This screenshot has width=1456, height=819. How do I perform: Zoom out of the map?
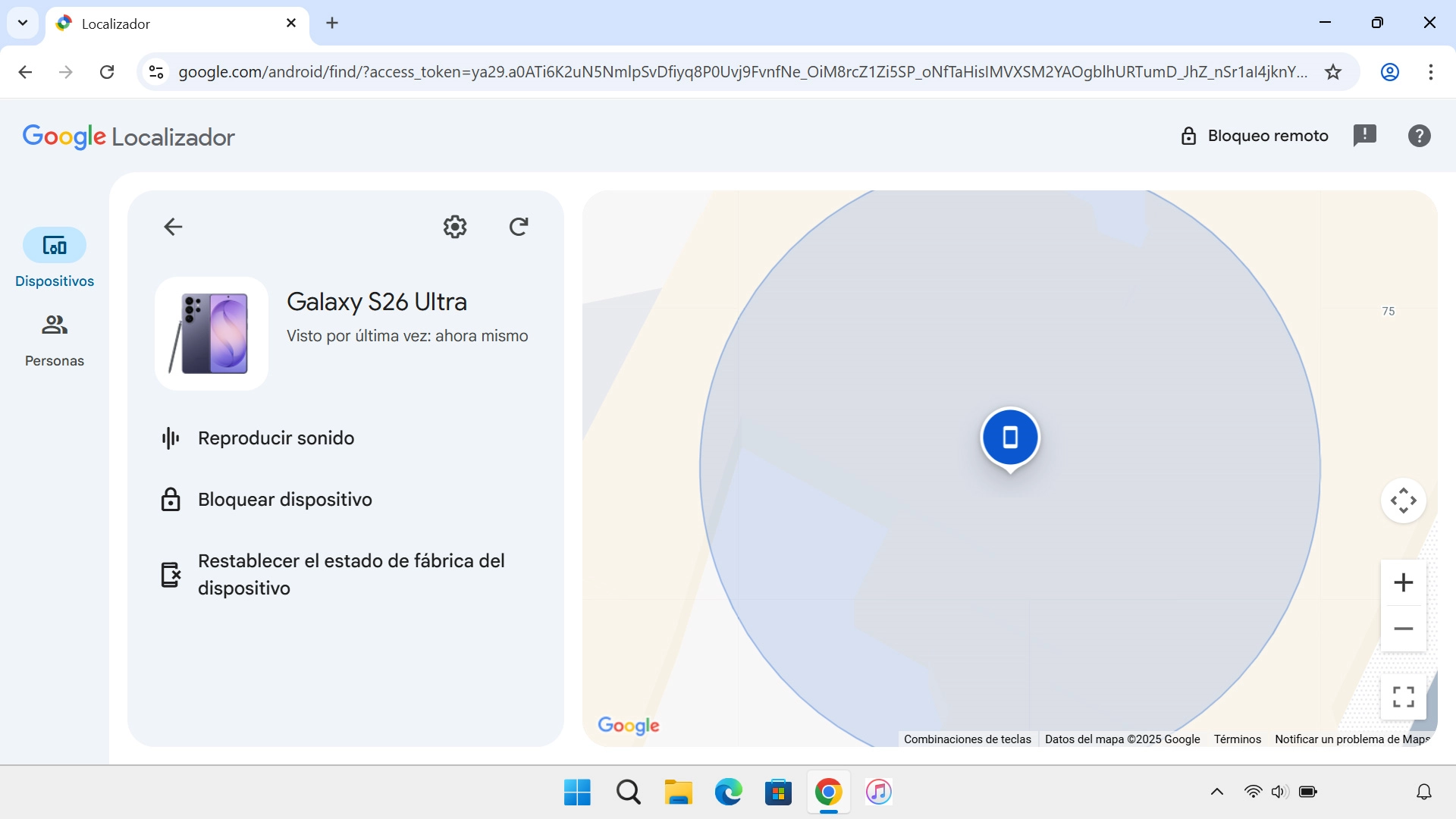1403,628
